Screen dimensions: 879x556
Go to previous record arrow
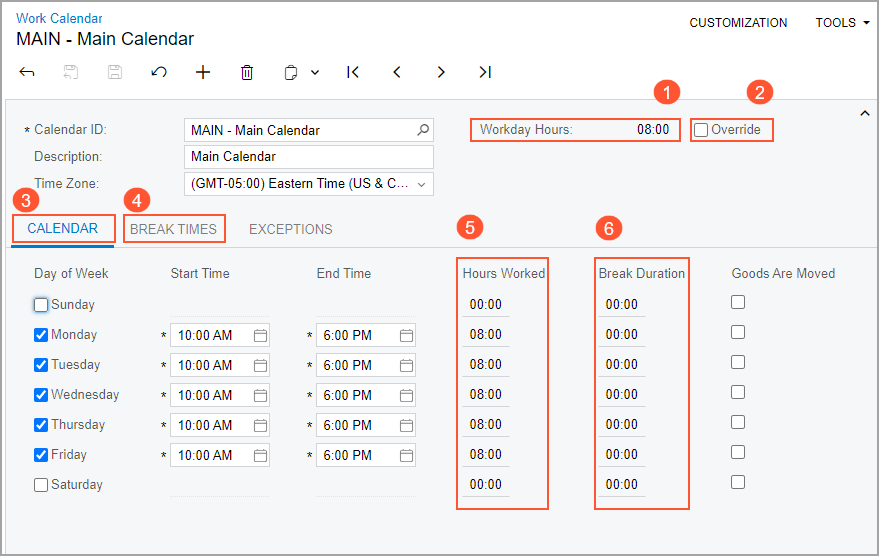[397, 72]
